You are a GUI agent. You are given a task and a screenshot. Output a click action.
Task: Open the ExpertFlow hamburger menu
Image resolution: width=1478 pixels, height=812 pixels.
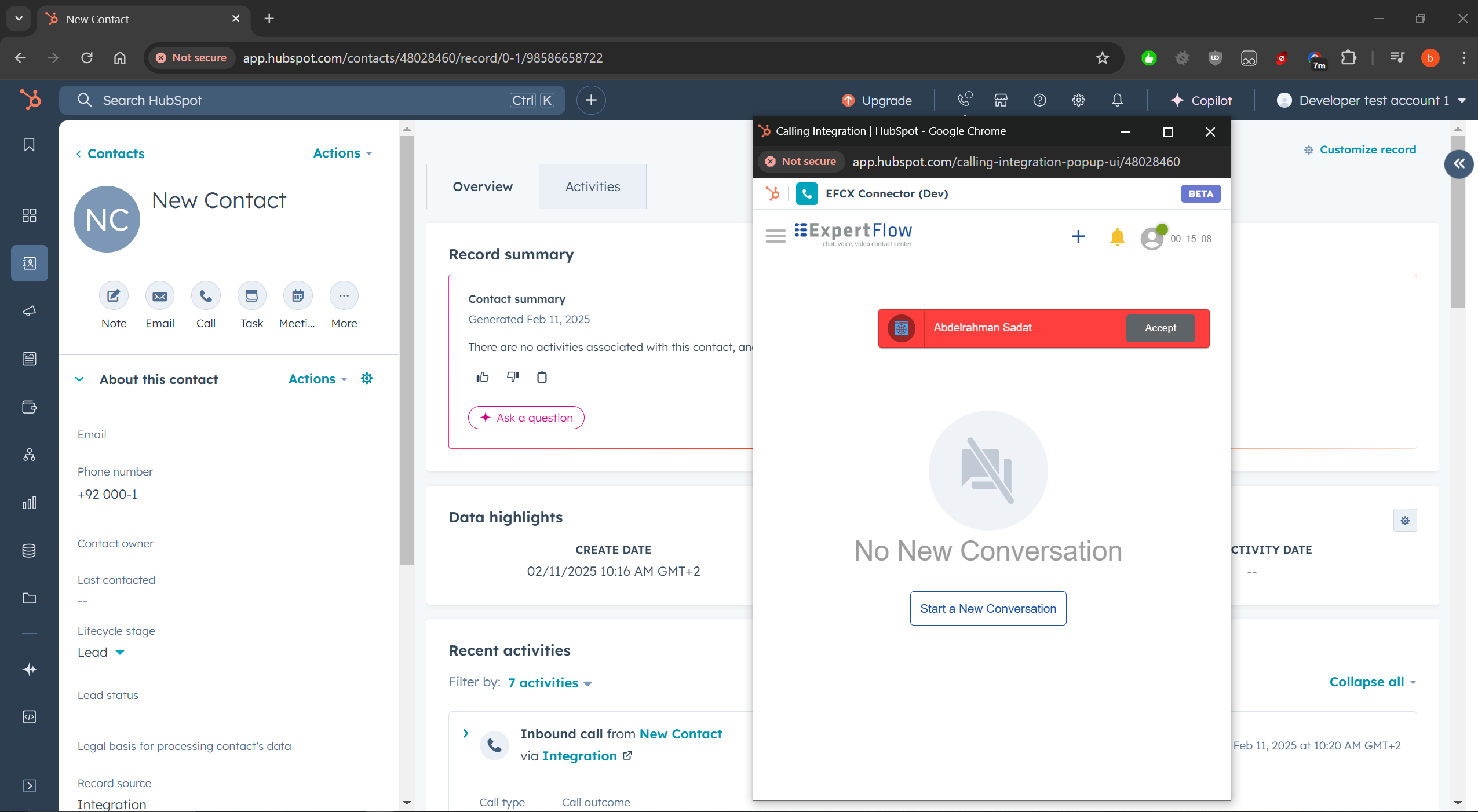(x=775, y=236)
